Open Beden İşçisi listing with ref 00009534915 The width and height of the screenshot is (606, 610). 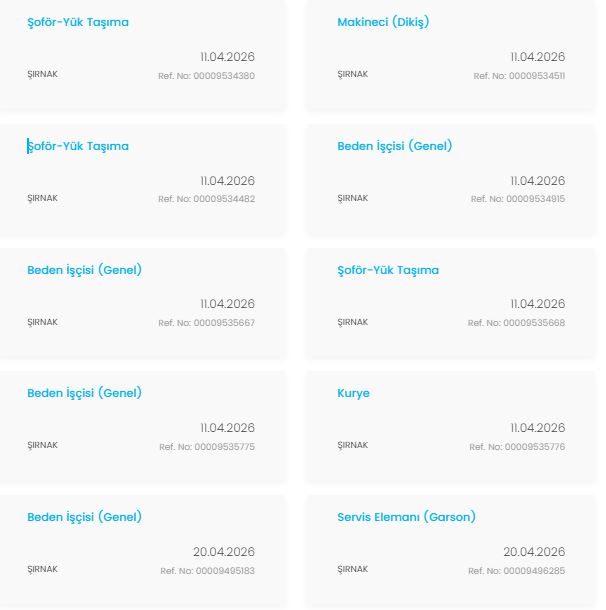394,146
